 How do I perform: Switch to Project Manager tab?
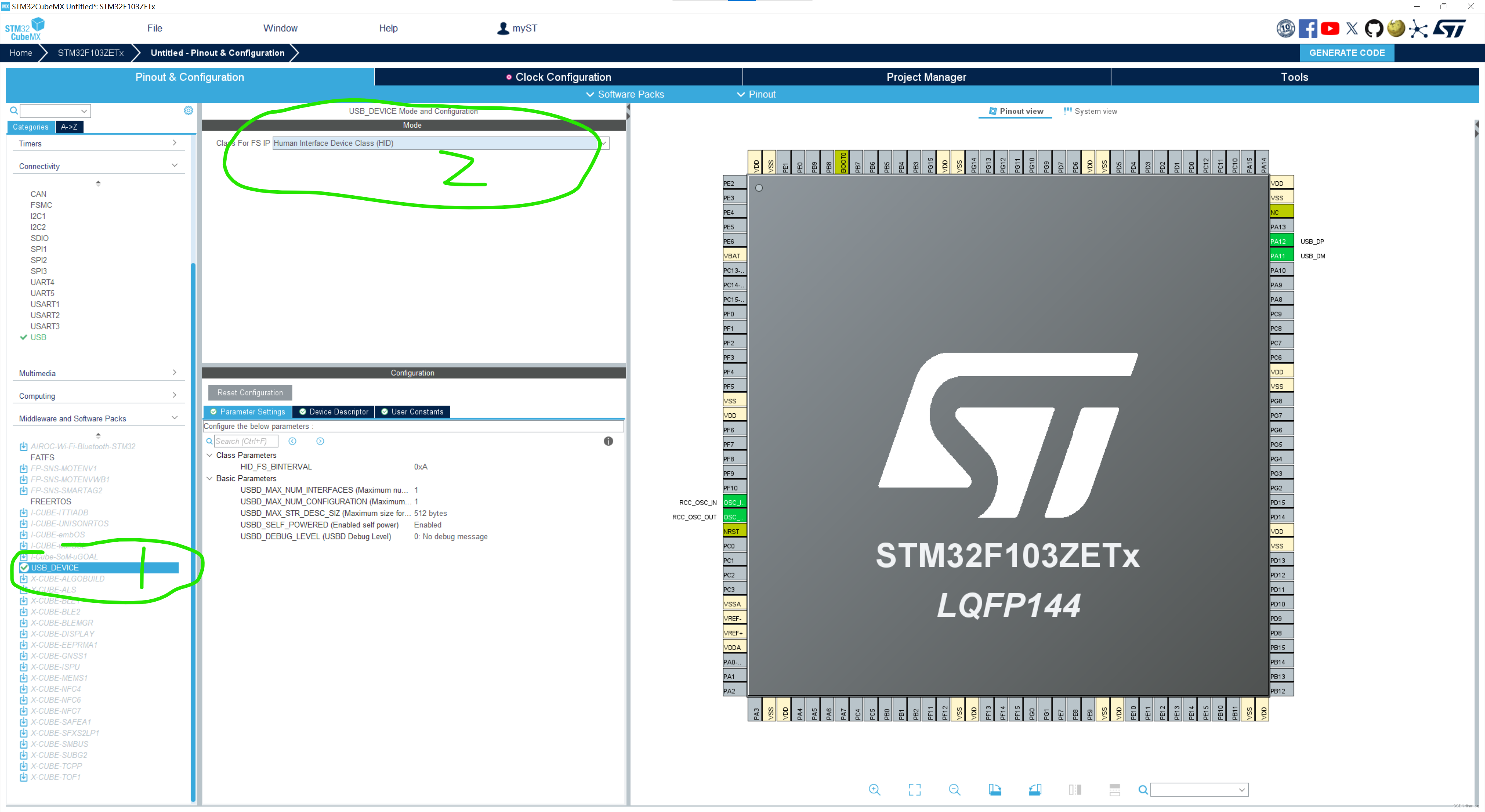point(927,77)
